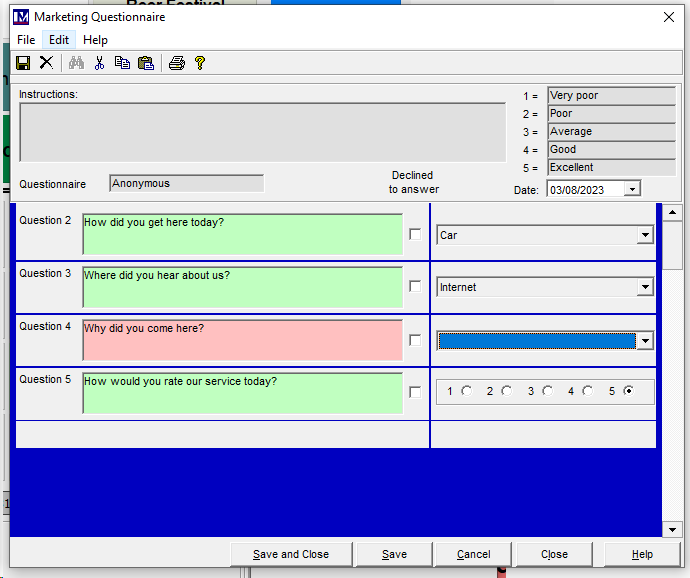This screenshot has height=578, width=690.
Task: Click the 'Question 5' label
Action: 45,379
